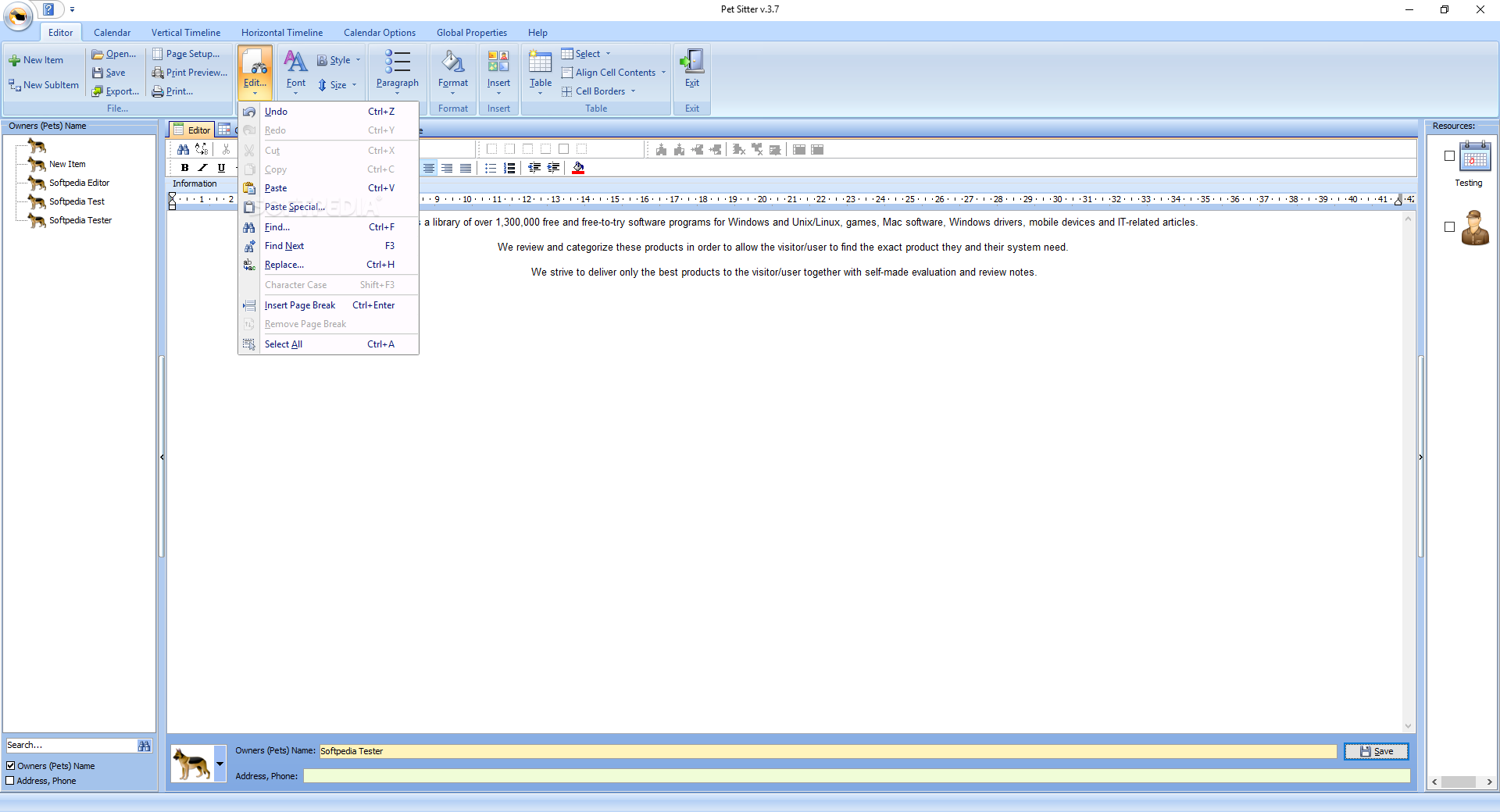
Task: Switch to the Vertical Timeline tab
Action: coord(186,33)
